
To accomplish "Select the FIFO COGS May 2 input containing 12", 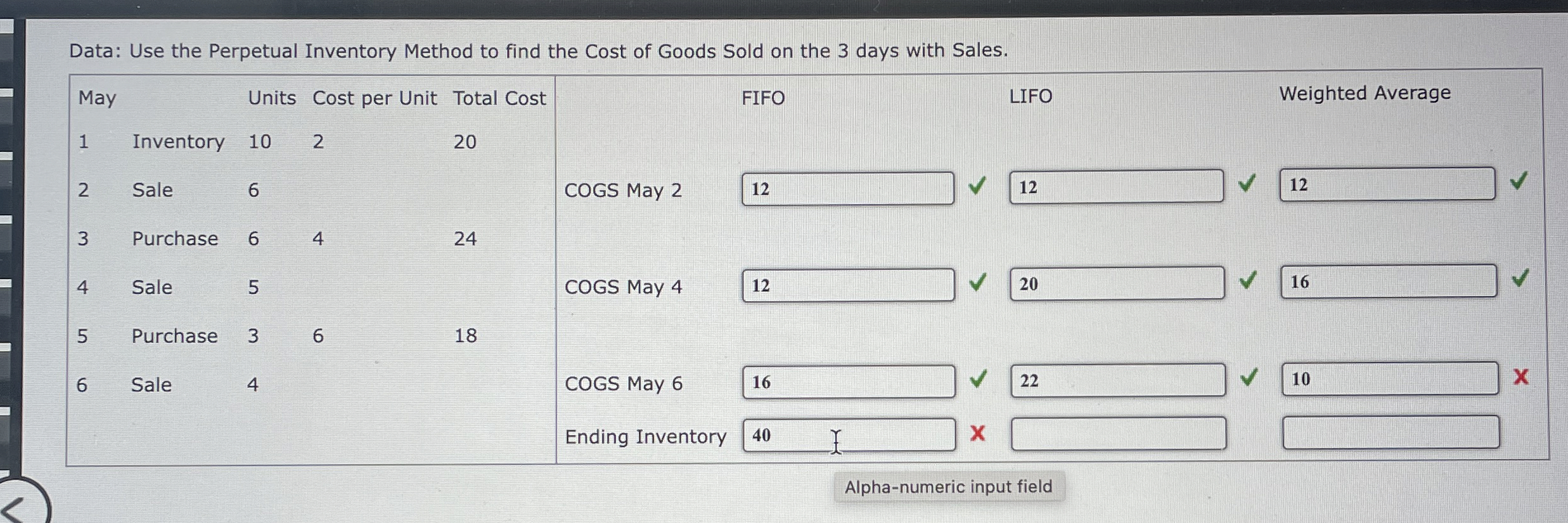I will pos(849,187).
